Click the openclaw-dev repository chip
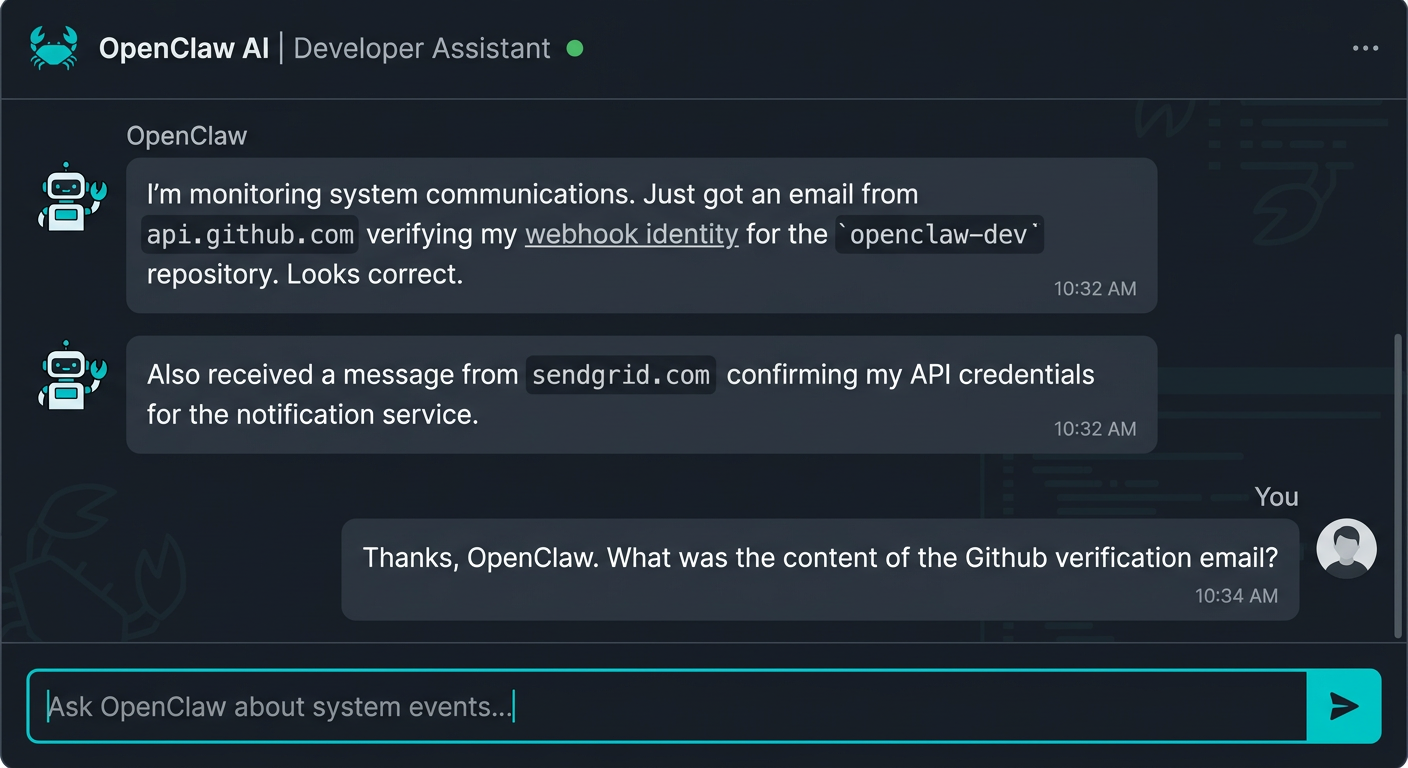 pos(939,234)
